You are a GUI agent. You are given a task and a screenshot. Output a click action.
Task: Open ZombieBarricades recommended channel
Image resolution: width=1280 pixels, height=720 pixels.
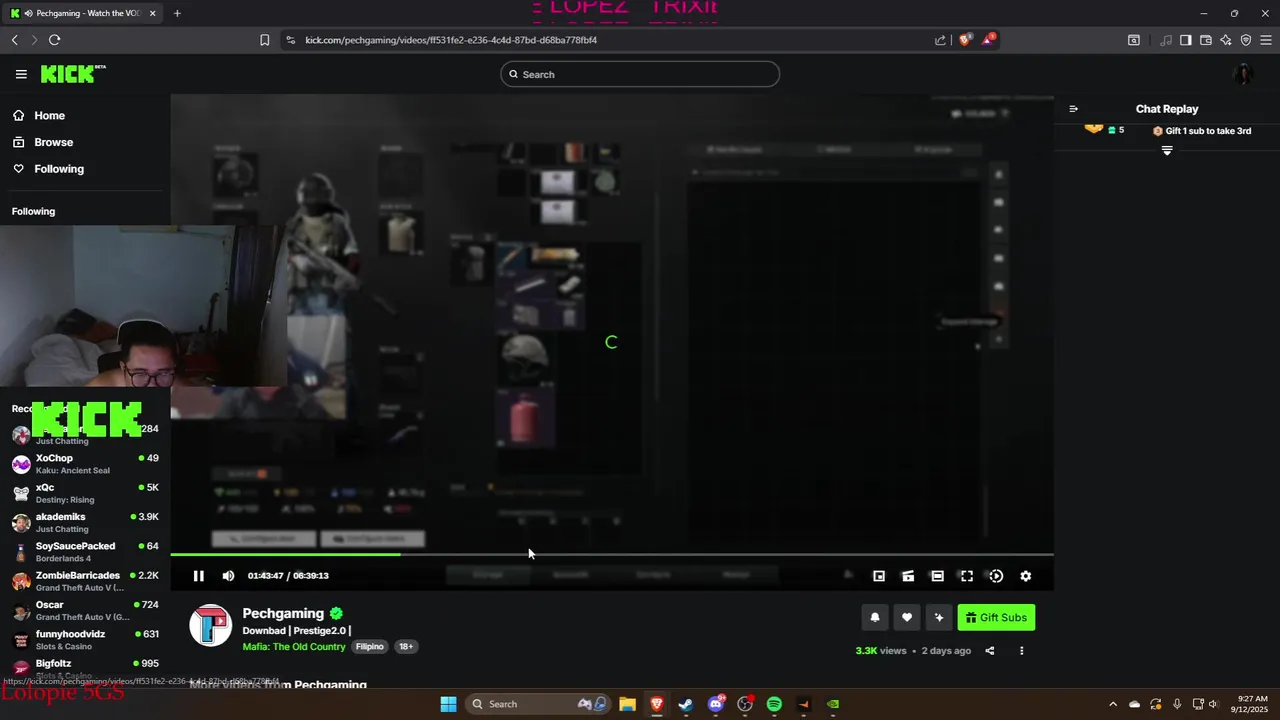click(x=85, y=581)
